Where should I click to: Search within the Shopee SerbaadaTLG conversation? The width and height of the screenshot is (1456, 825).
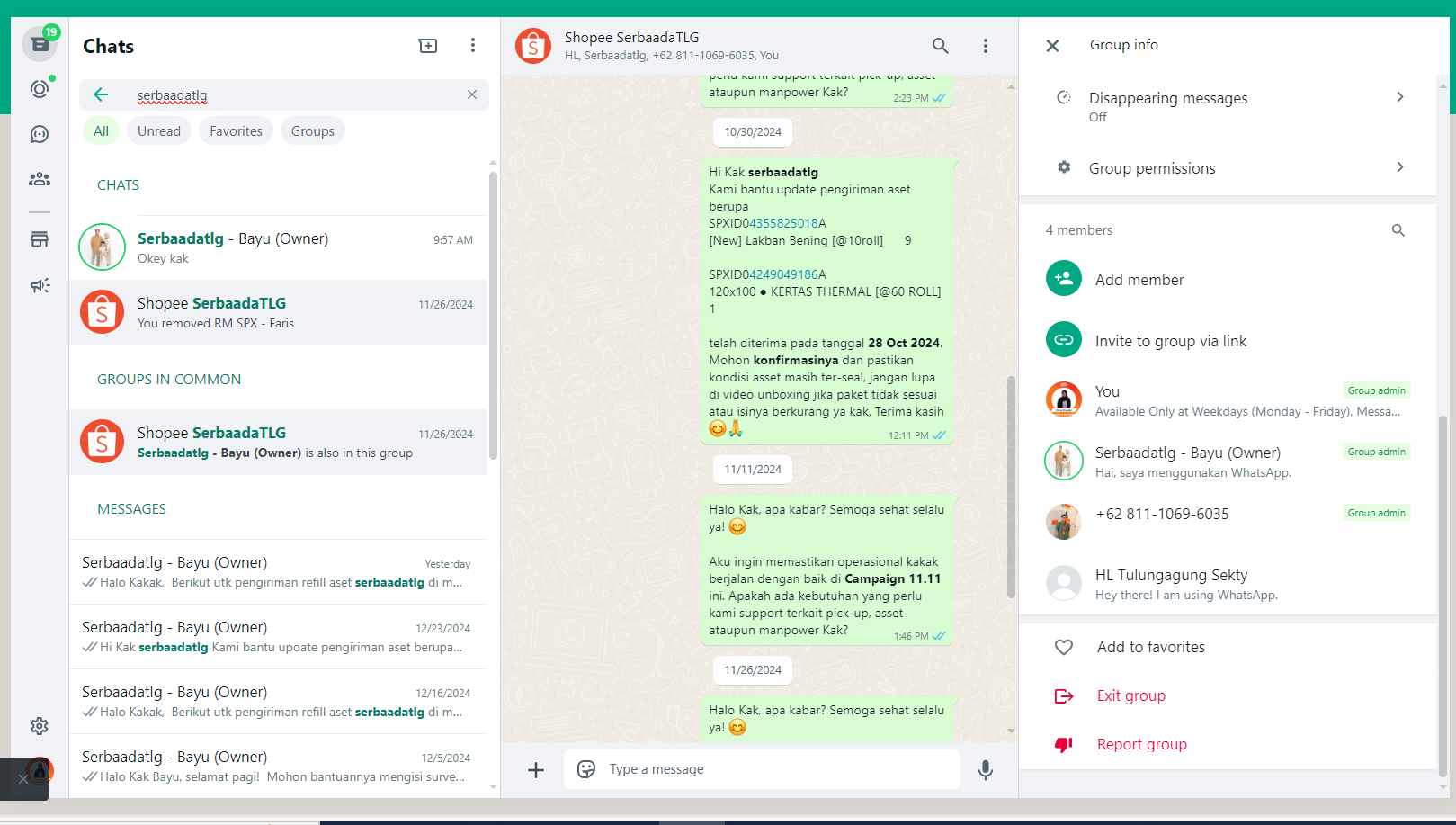941,46
